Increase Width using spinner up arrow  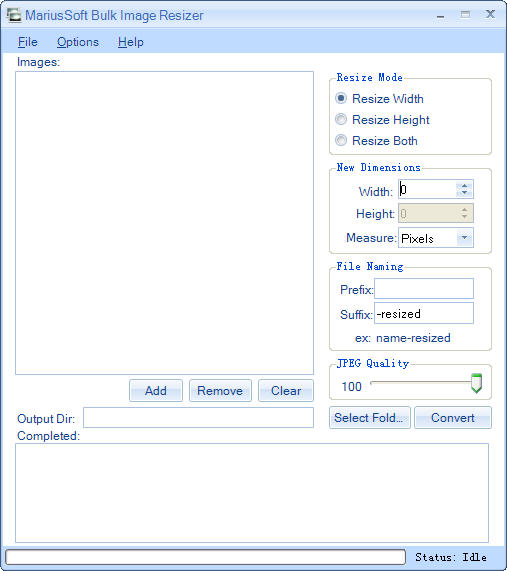(x=464, y=185)
